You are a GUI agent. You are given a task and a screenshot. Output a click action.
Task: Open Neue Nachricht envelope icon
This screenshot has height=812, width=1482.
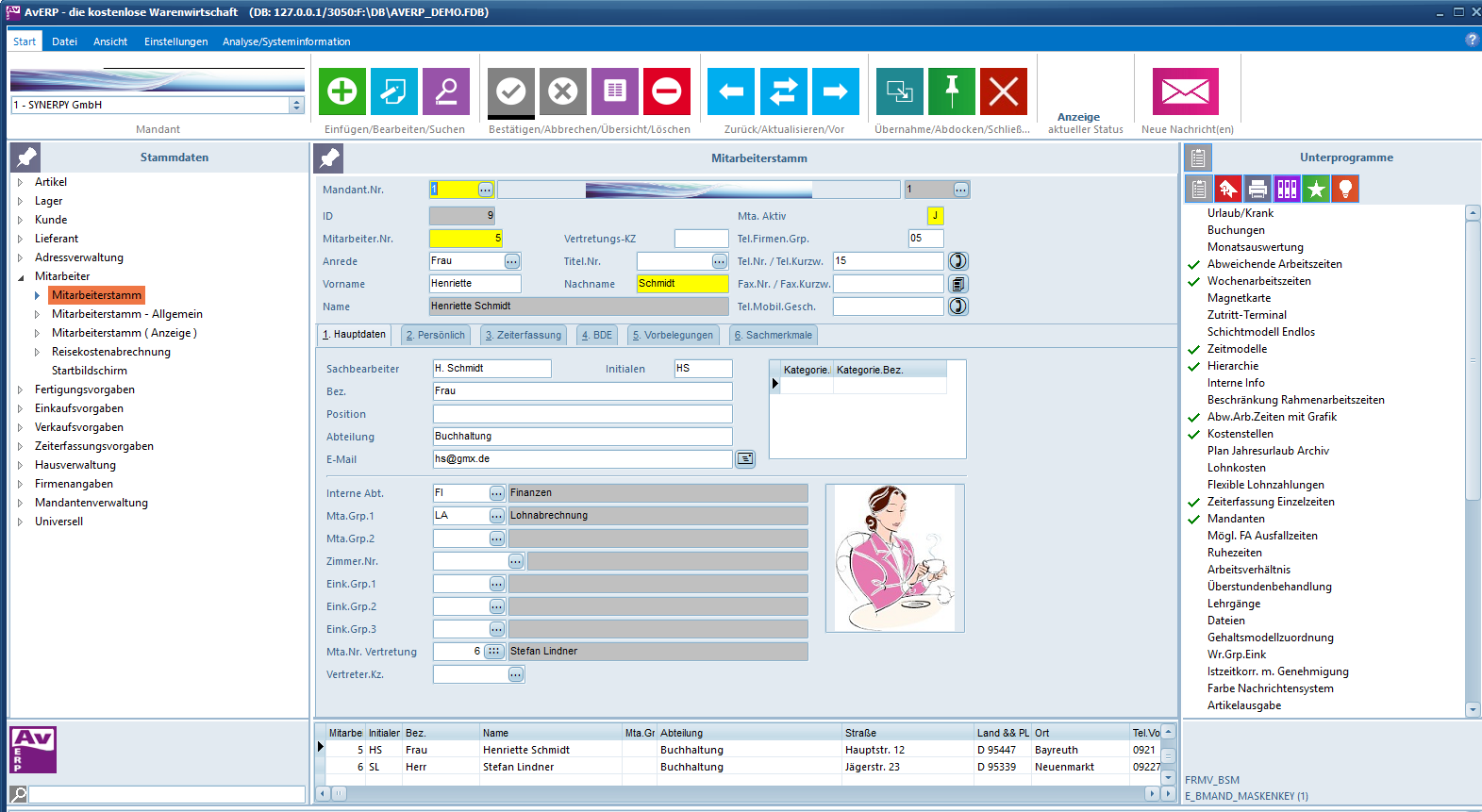click(x=1185, y=91)
